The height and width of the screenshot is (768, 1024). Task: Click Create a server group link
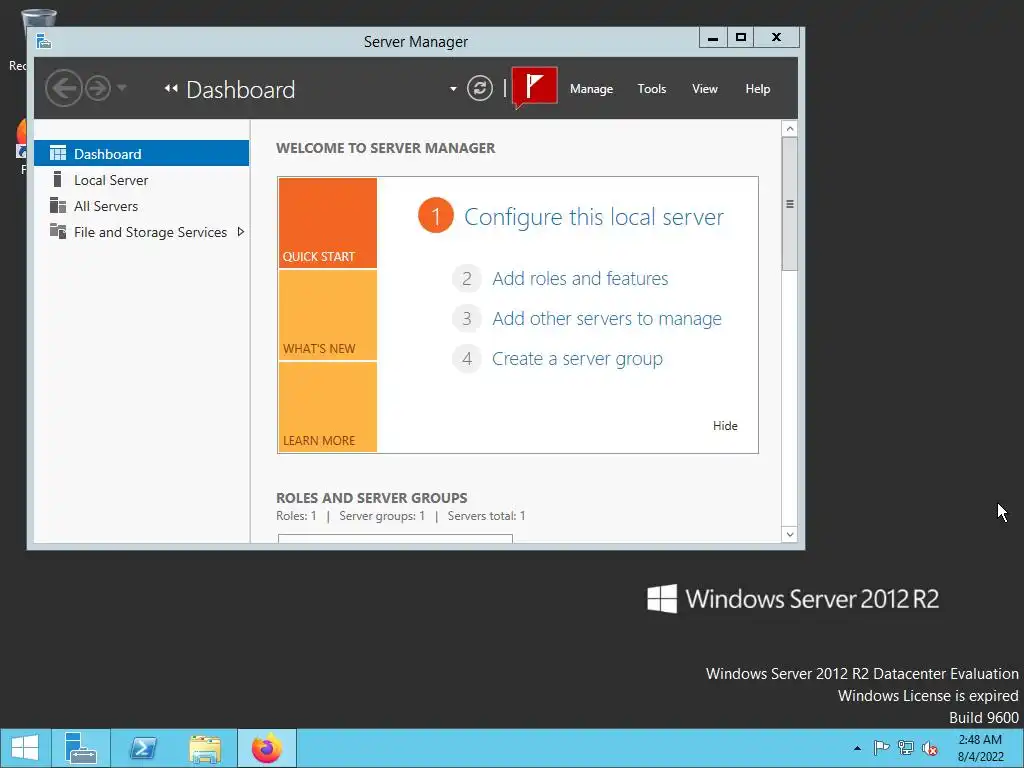[577, 359]
